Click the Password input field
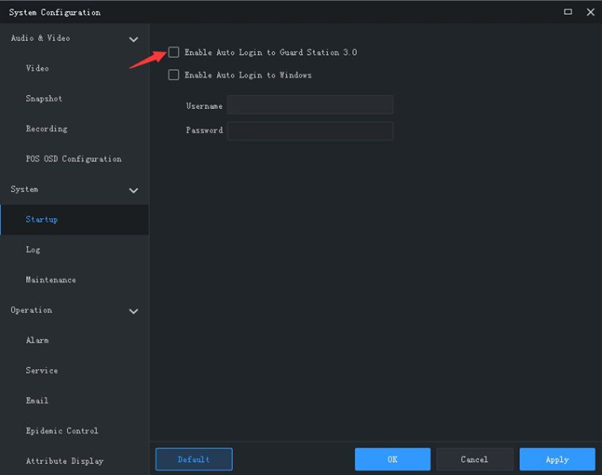The image size is (602, 475). click(x=310, y=131)
